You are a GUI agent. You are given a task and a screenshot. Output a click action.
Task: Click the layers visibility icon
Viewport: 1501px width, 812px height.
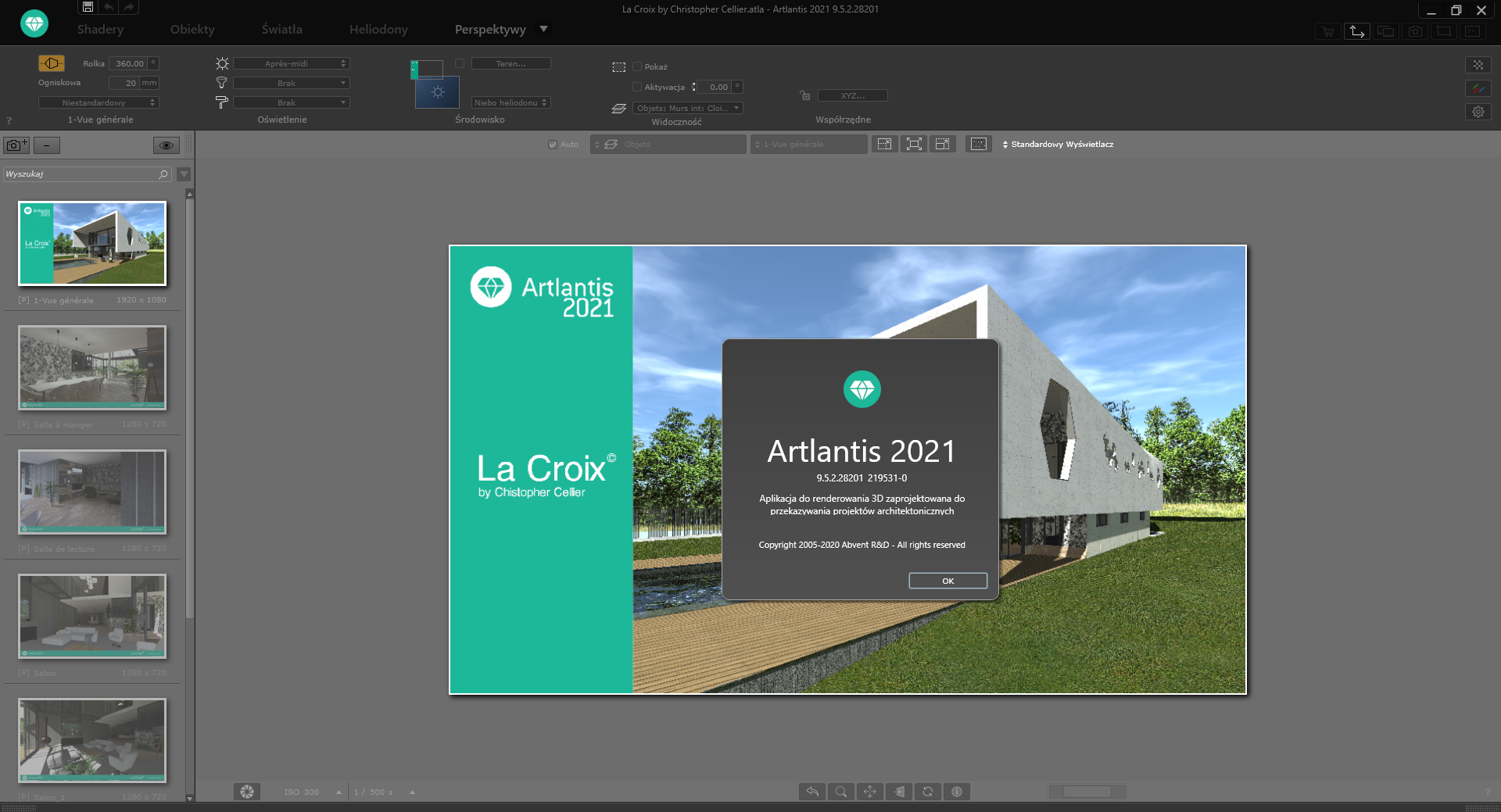(x=619, y=109)
